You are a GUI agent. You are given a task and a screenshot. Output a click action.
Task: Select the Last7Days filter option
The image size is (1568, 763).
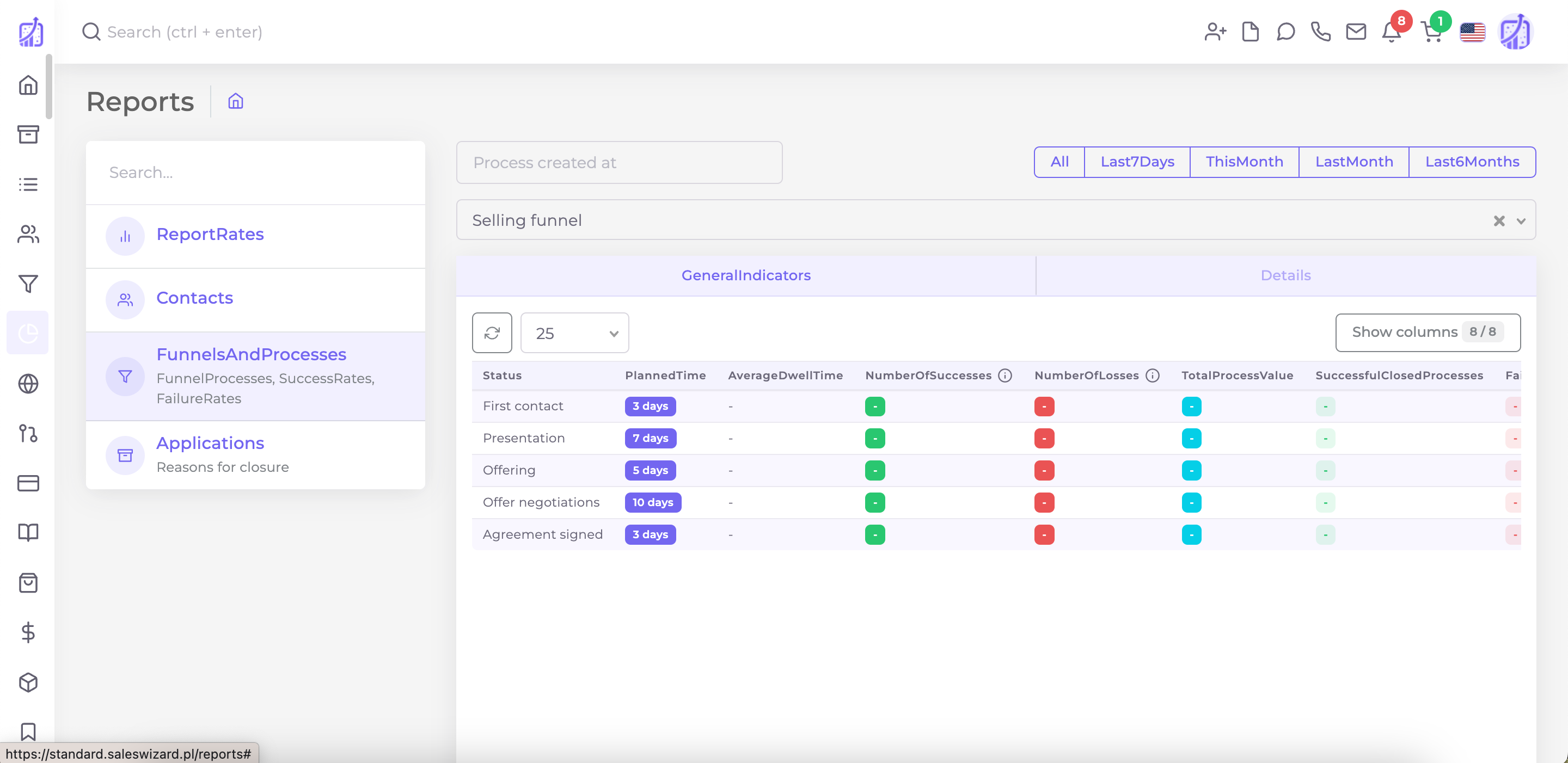[x=1137, y=161]
